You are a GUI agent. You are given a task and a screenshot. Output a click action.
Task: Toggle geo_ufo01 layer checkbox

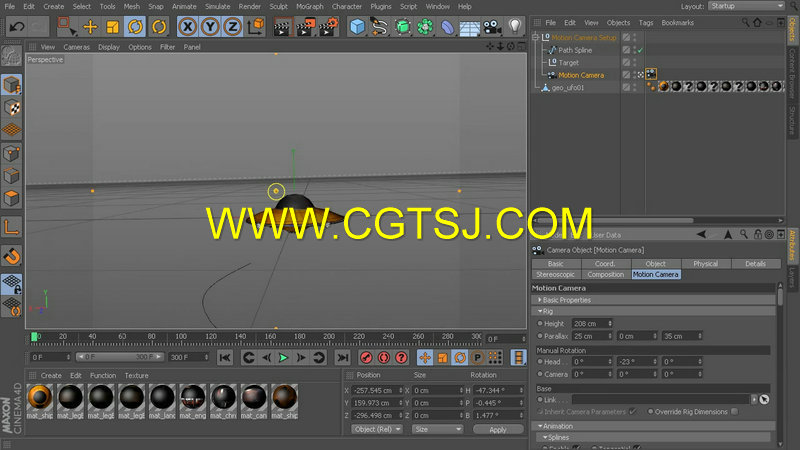point(626,87)
